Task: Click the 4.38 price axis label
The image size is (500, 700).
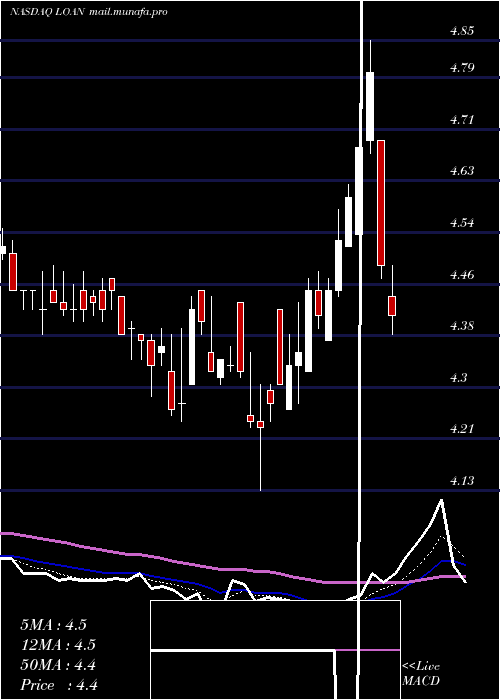Action: click(462, 326)
